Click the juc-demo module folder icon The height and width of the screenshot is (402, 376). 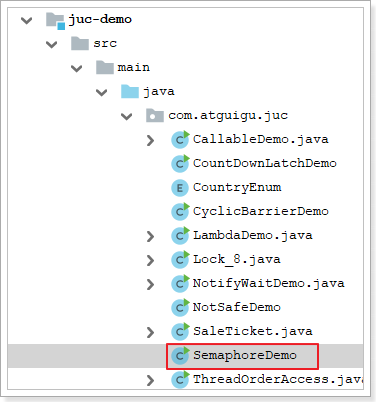click(x=55, y=21)
